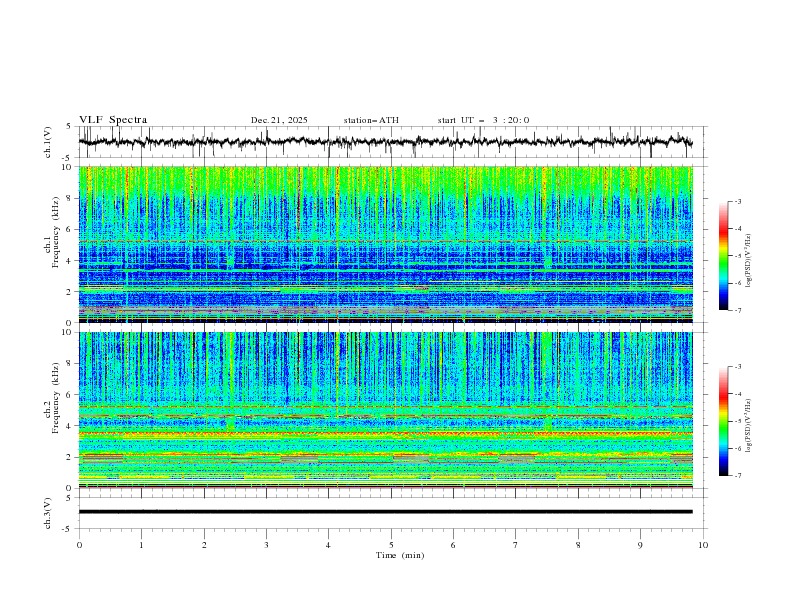The image size is (792, 612).
Task: Click the "8" kHz tick on ch.1 spectrogram
Action: [69, 198]
